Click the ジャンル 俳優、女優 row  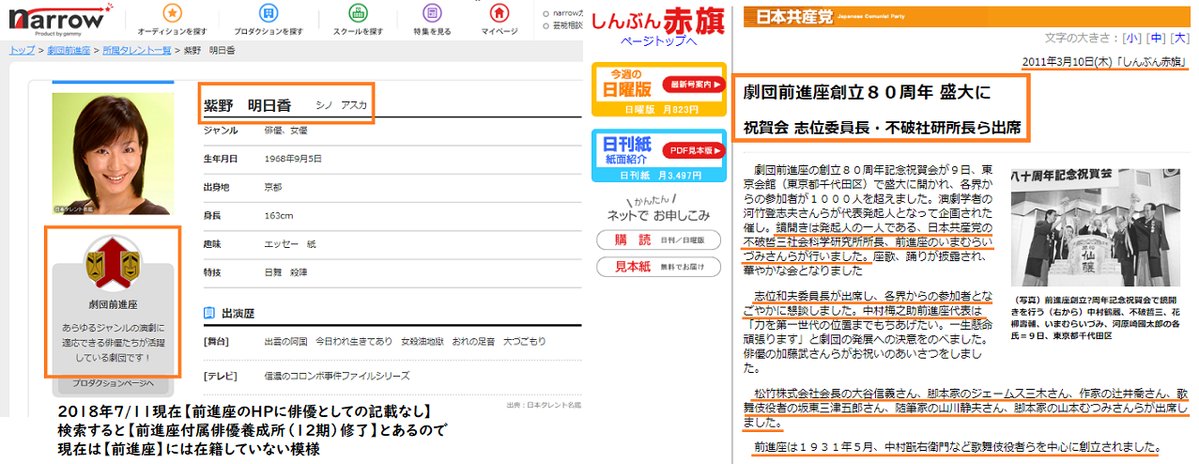pos(392,131)
